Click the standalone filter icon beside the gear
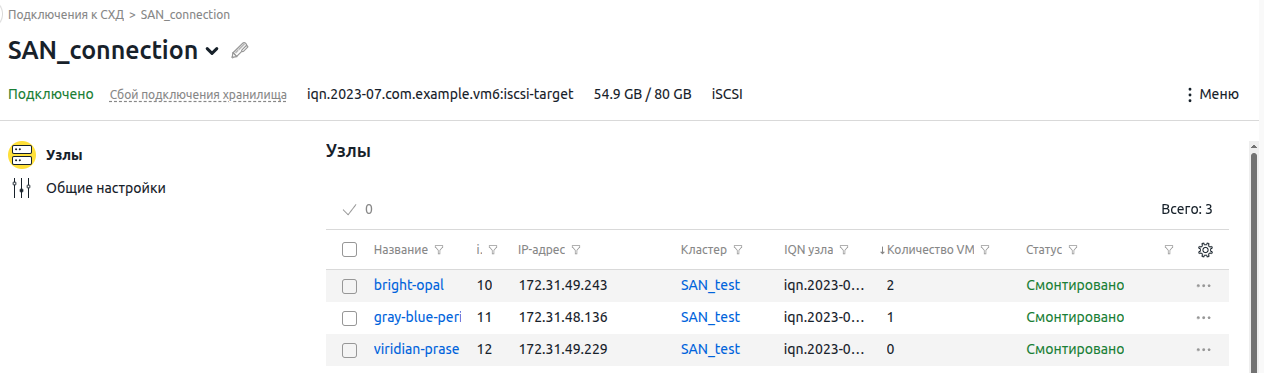Viewport: 1264px width, 373px height. tap(1169, 250)
